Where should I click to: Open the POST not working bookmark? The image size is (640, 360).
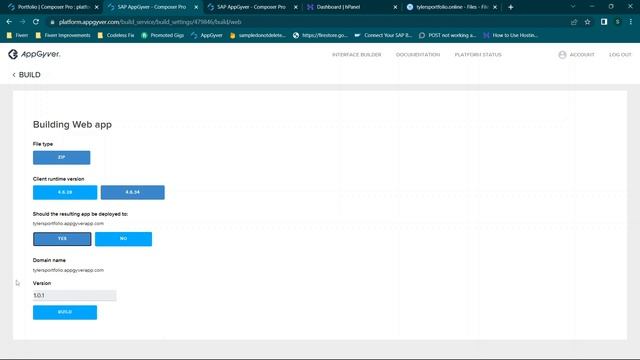[447, 36]
